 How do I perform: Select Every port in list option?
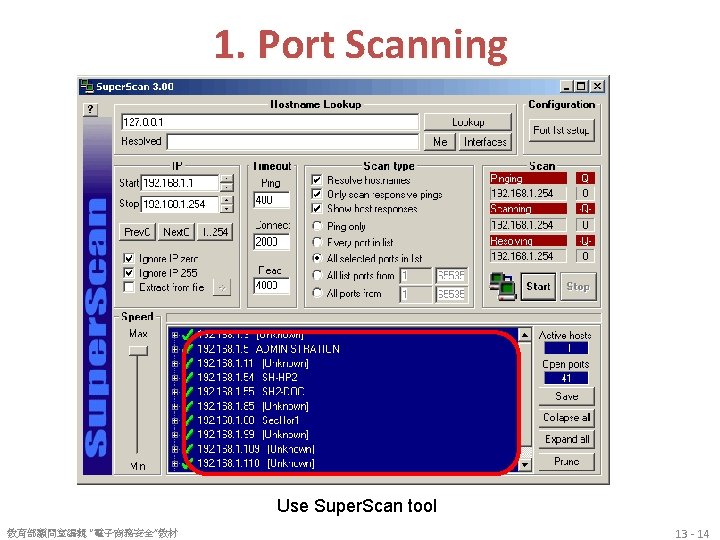[317, 242]
